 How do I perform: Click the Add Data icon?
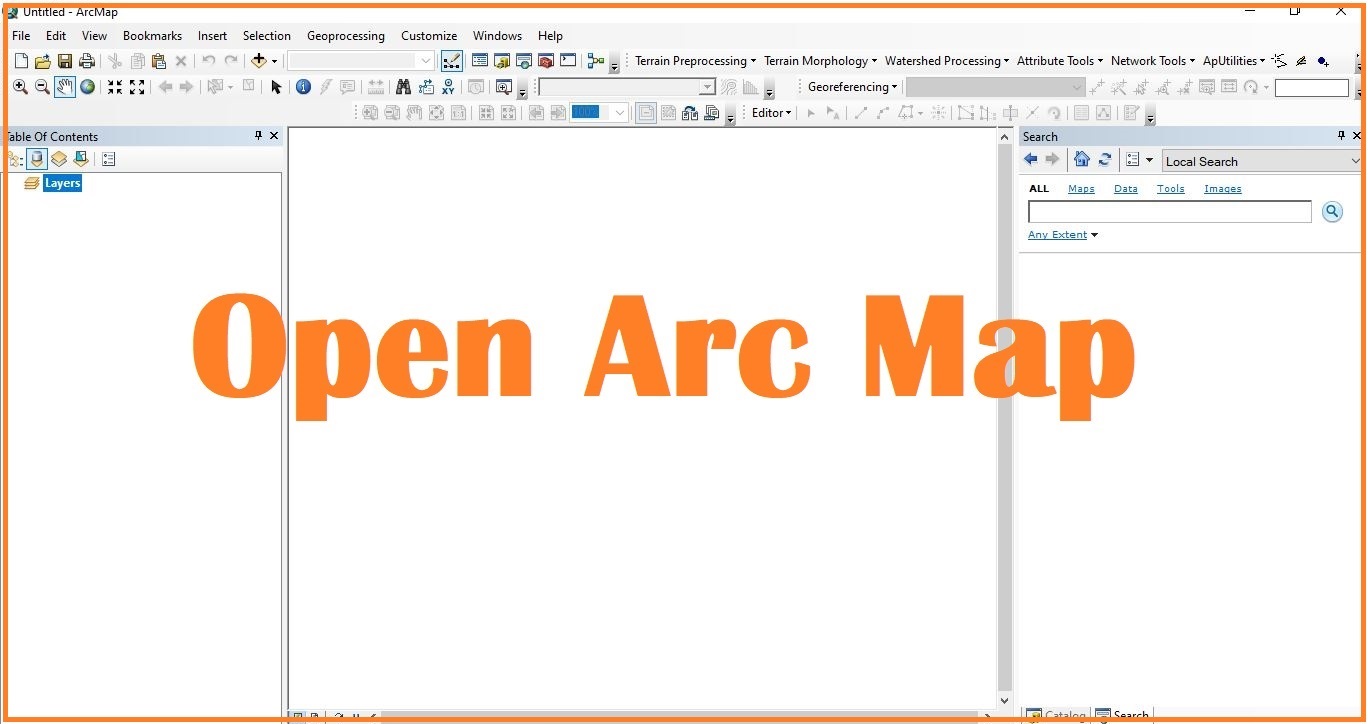259,61
